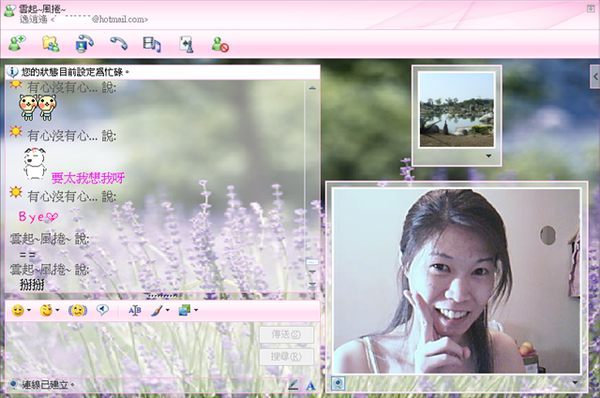This screenshot has height=398, width=600.
Task: Open the background picture picker icon
Action: [x=184, y=310]
